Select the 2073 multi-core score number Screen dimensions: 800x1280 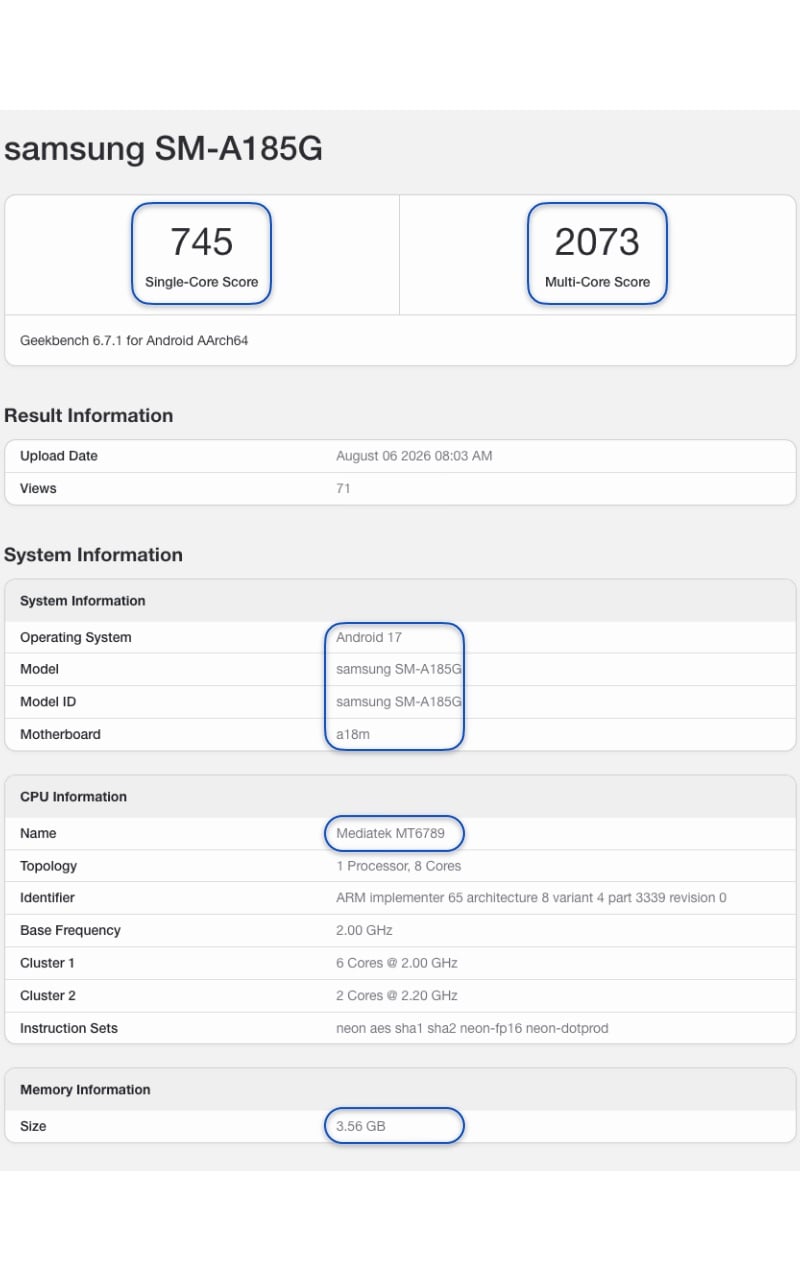(x=597, y=242)
